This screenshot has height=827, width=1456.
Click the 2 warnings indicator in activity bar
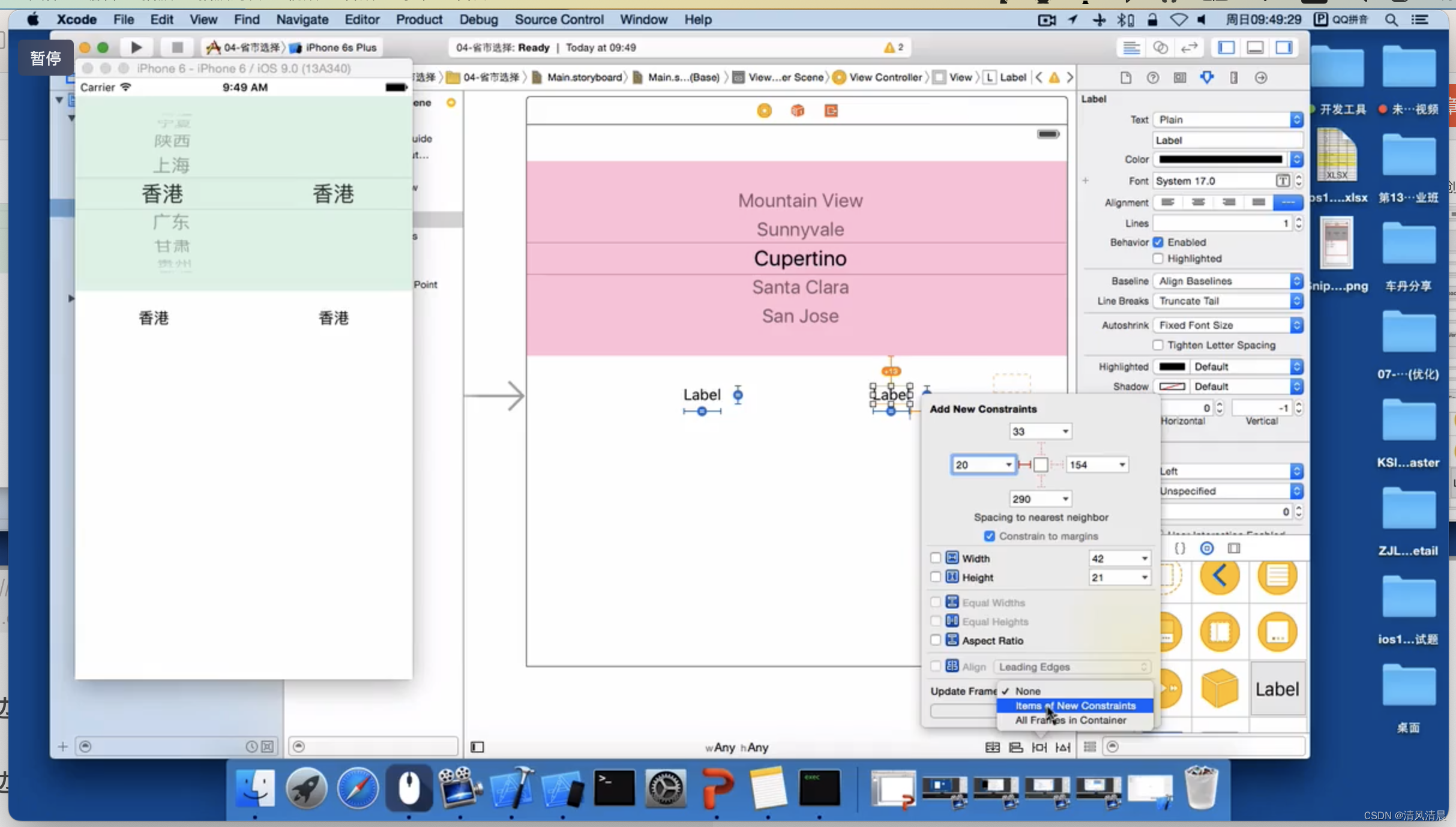pos(894,47)
